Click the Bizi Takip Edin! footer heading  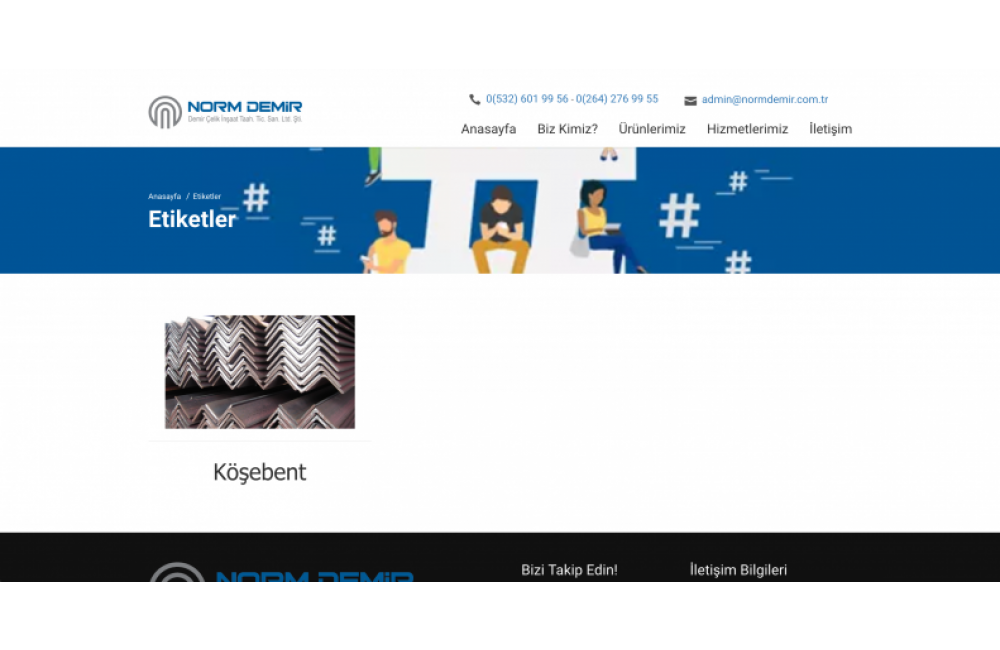pyautogui.click(x=569, y=570)
